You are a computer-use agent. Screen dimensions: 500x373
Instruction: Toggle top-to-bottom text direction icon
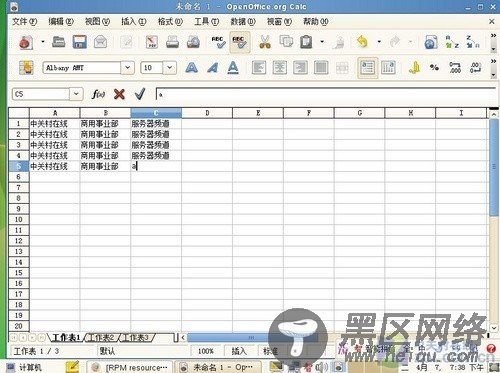click(388, 68)
